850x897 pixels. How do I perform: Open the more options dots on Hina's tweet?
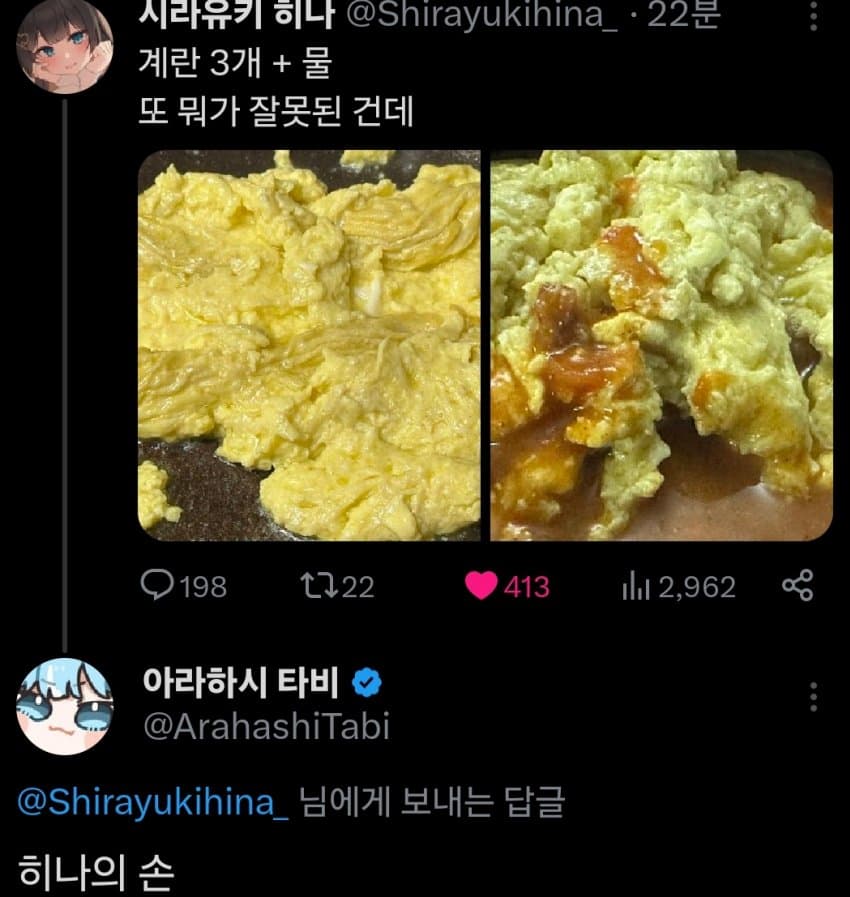[813, 15]
